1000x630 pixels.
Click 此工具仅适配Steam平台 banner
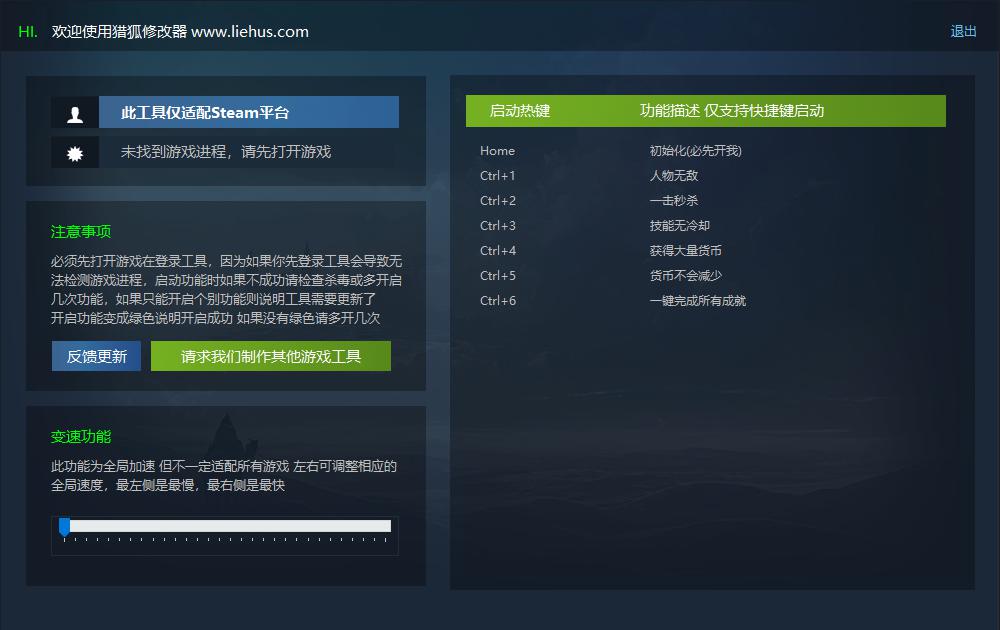(249, 112)
